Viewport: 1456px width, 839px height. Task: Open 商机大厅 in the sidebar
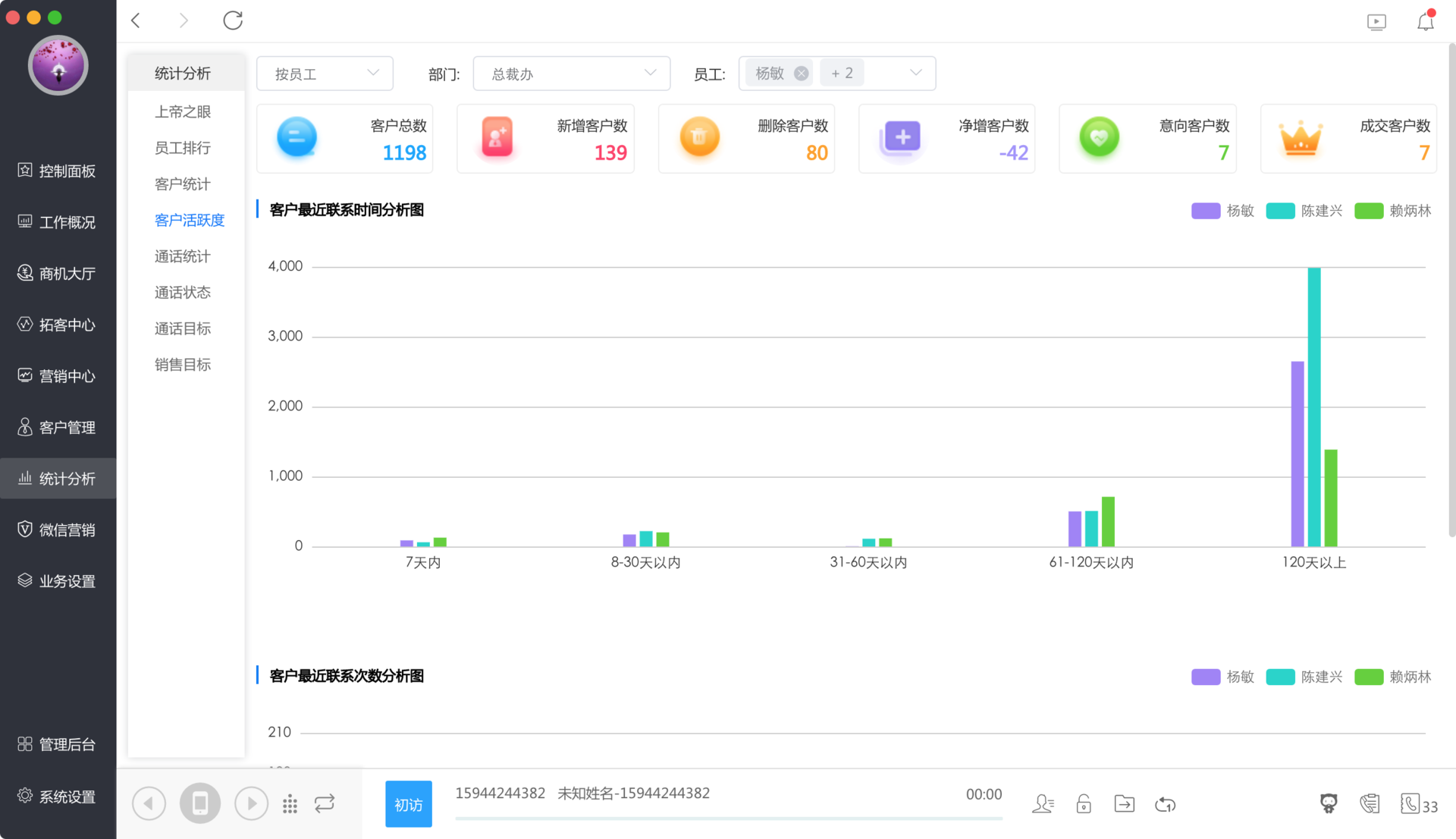point(58,273)
